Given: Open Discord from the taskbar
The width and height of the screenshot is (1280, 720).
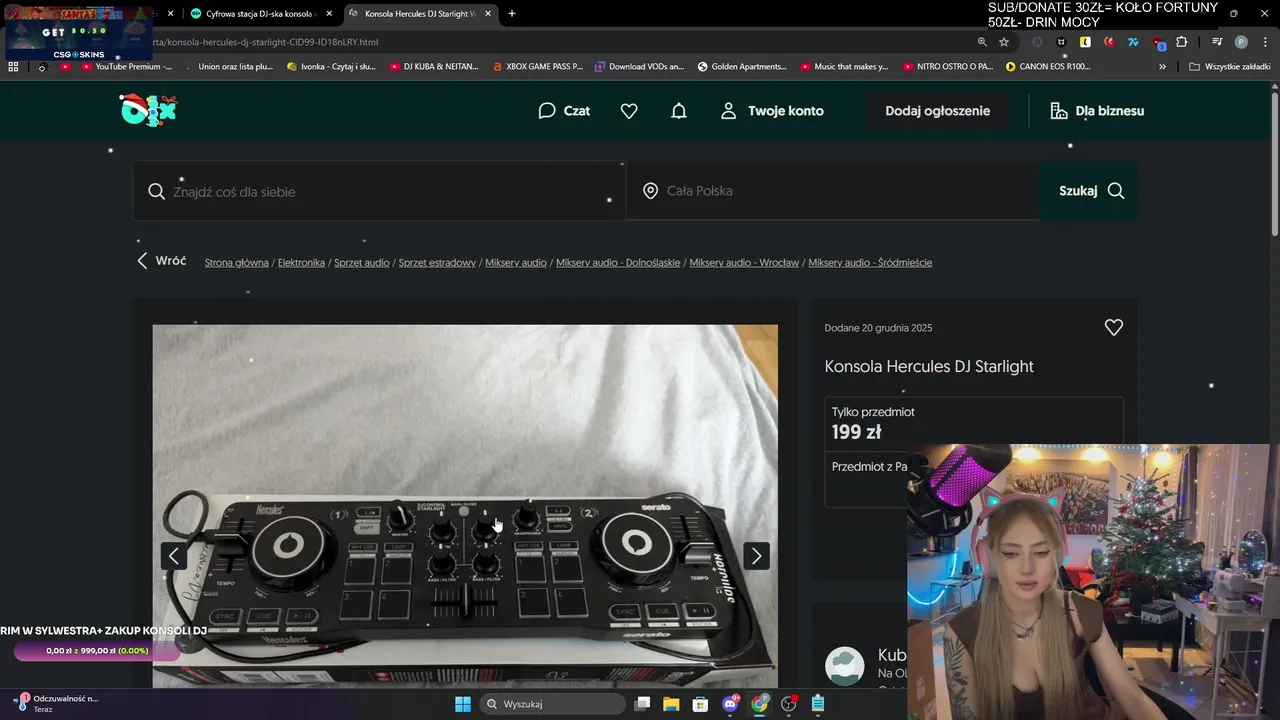Looking at the screenshot, I should pyautogui.click(x=731, y=704).
